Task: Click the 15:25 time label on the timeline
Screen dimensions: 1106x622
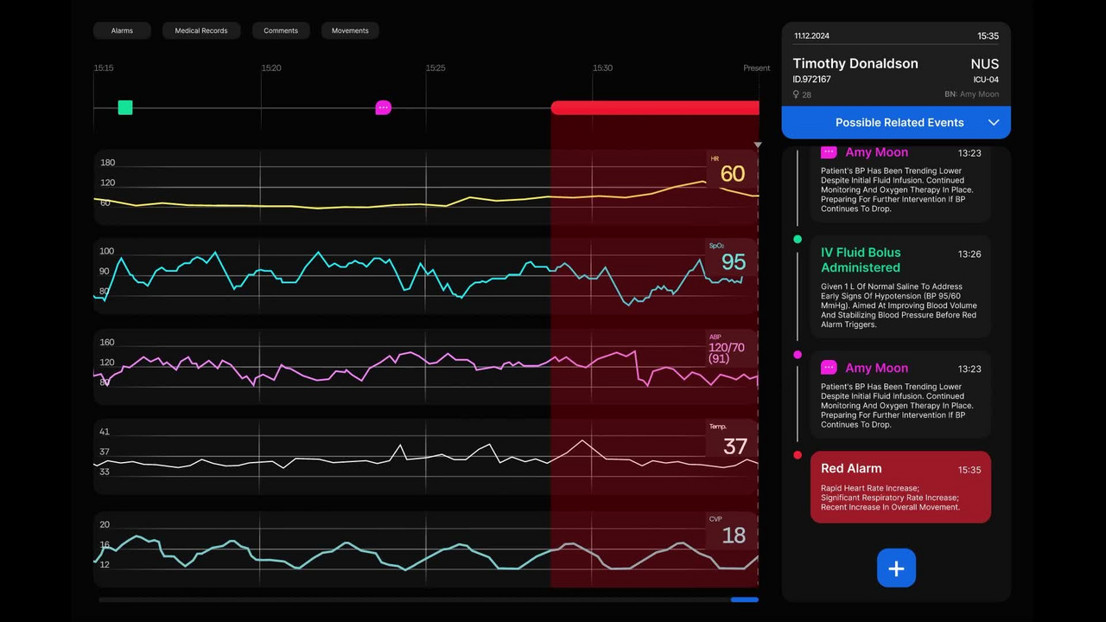Action: [435, 68]
